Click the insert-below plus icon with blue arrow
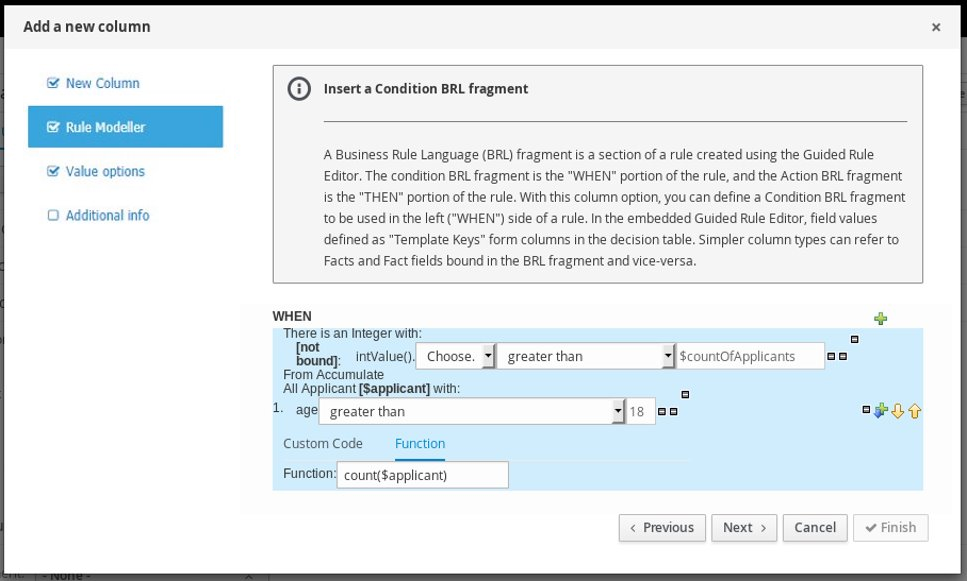Viewport: 968px width, 581px height. coord(881,411)
